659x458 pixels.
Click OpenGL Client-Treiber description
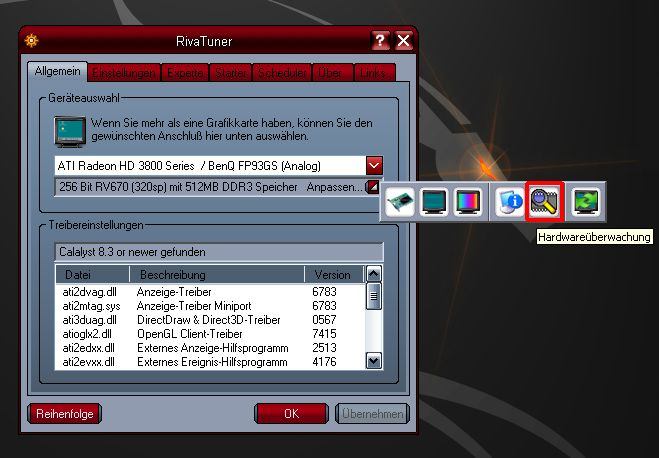point(190,334)
